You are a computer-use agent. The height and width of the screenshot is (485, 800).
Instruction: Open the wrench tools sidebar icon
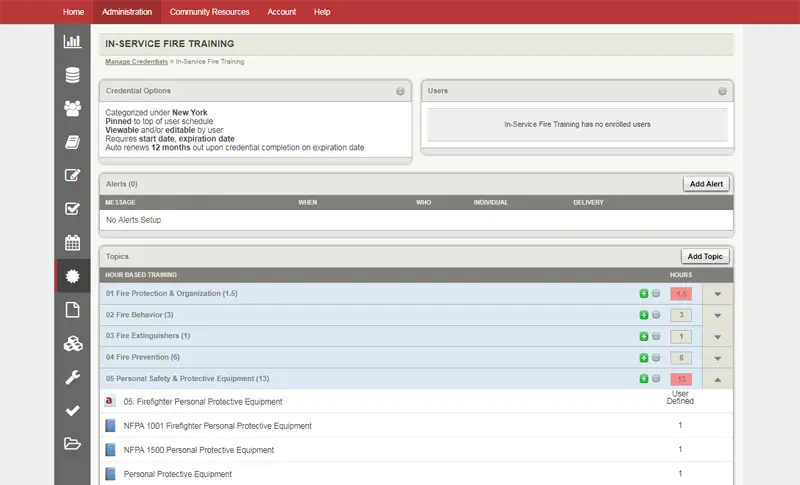pyautogui.click(x=72, y=377)
